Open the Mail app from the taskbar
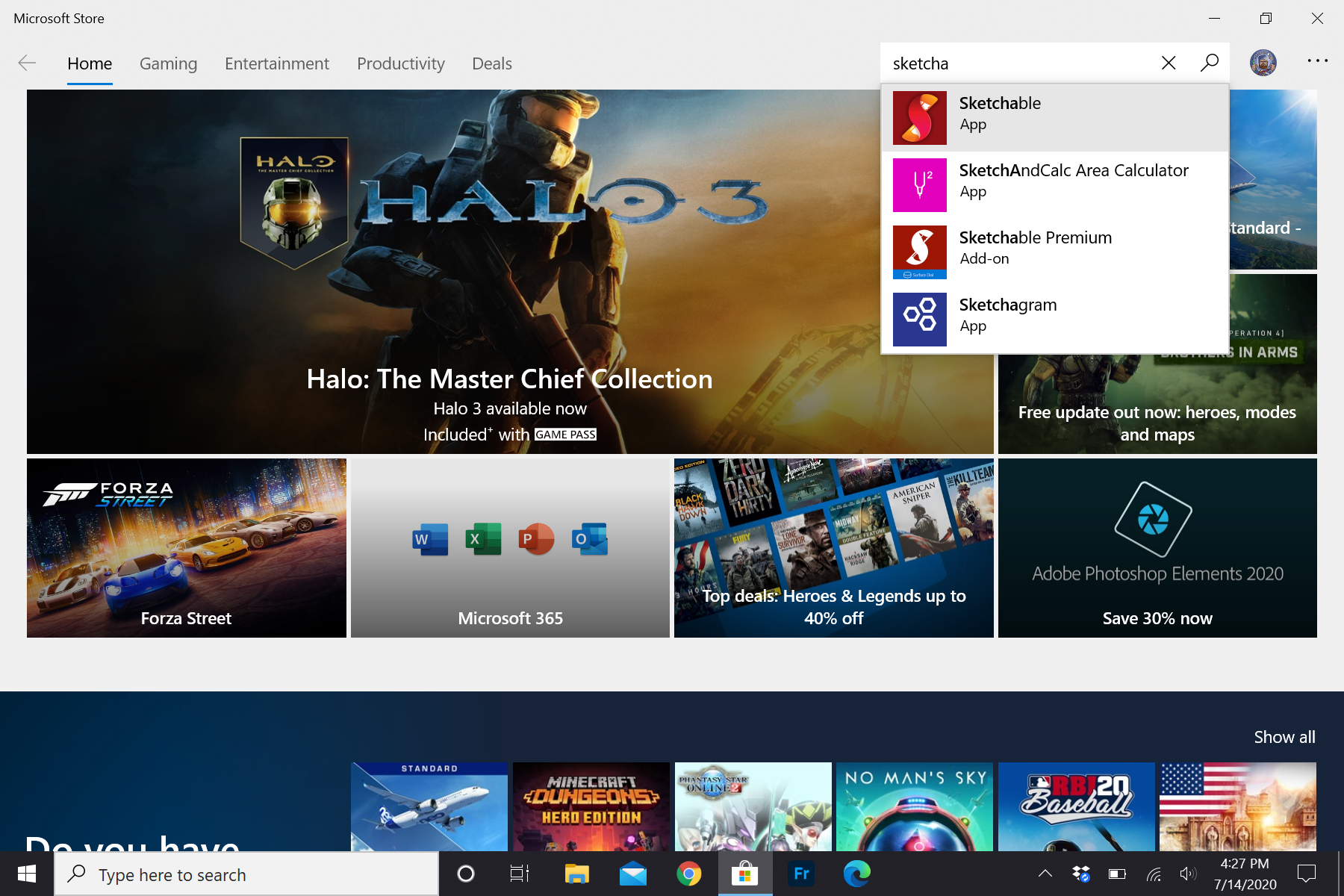The height and width of the screenshot is (896, 1344). pos(633,874)
